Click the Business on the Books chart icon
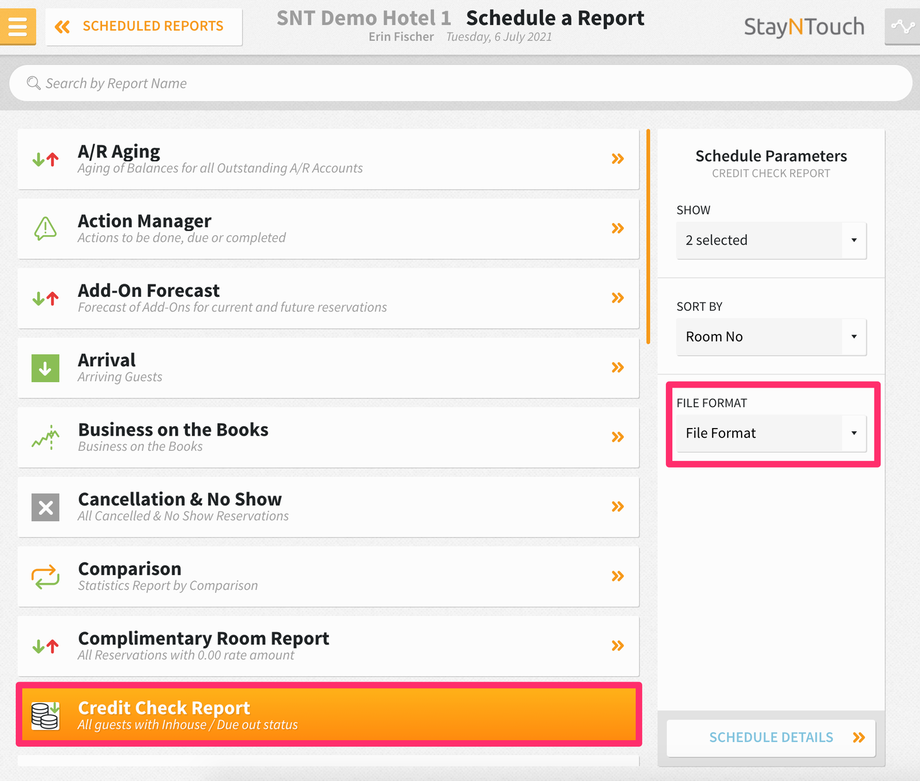 click(x=45, y=438)
